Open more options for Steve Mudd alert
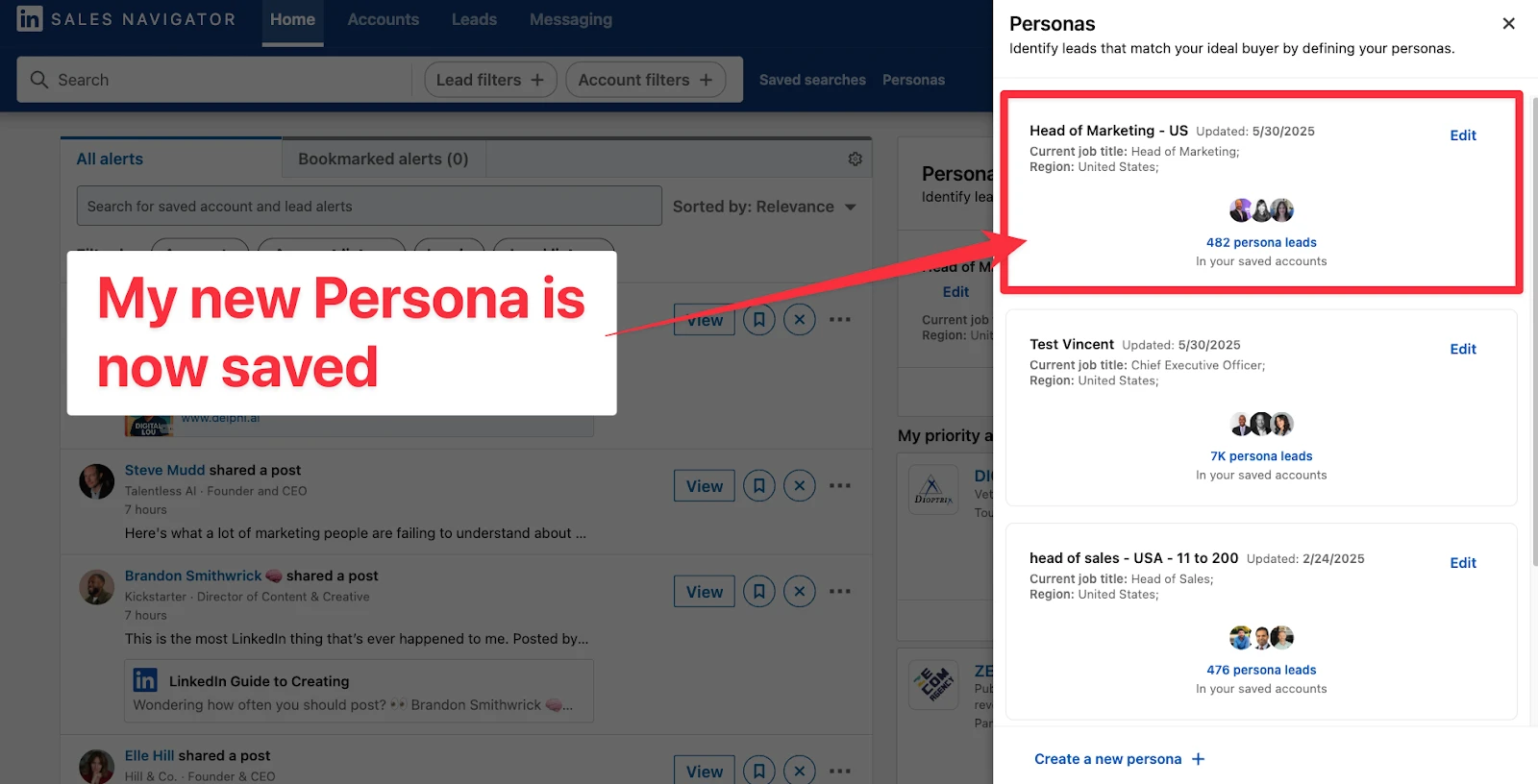The image size is (1538, 784). click(x=839, y=486)
